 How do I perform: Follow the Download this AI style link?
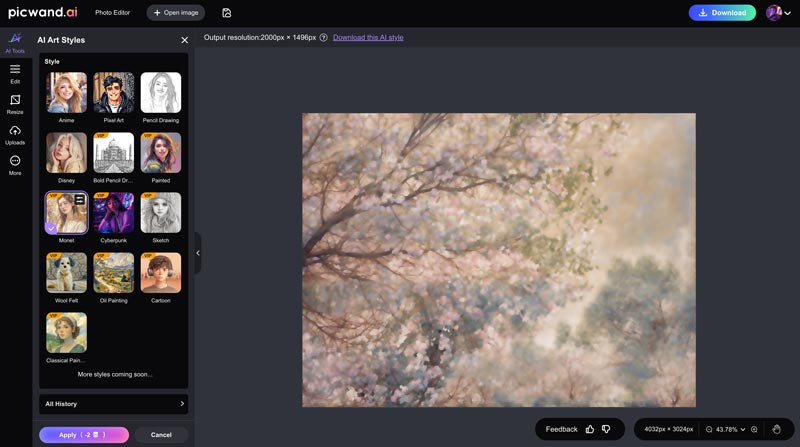[x=368, y=37]
